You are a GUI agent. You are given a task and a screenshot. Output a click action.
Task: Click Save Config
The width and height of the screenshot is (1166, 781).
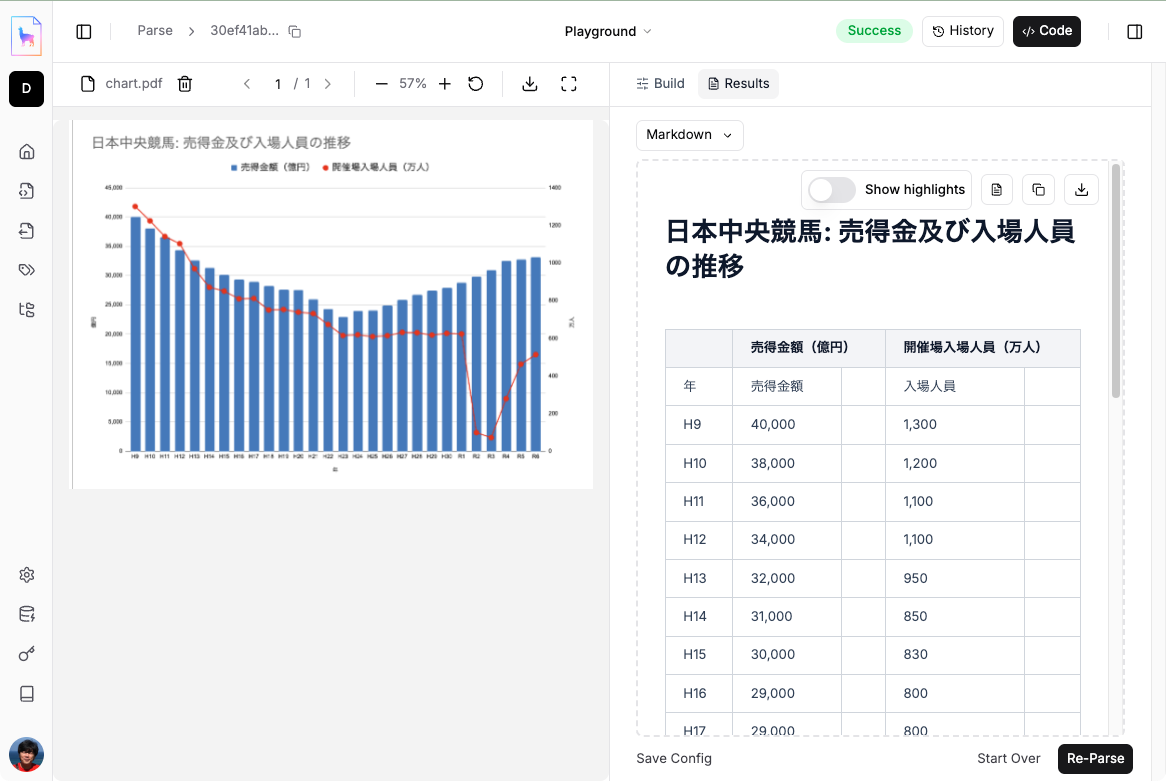click(674, 758)
